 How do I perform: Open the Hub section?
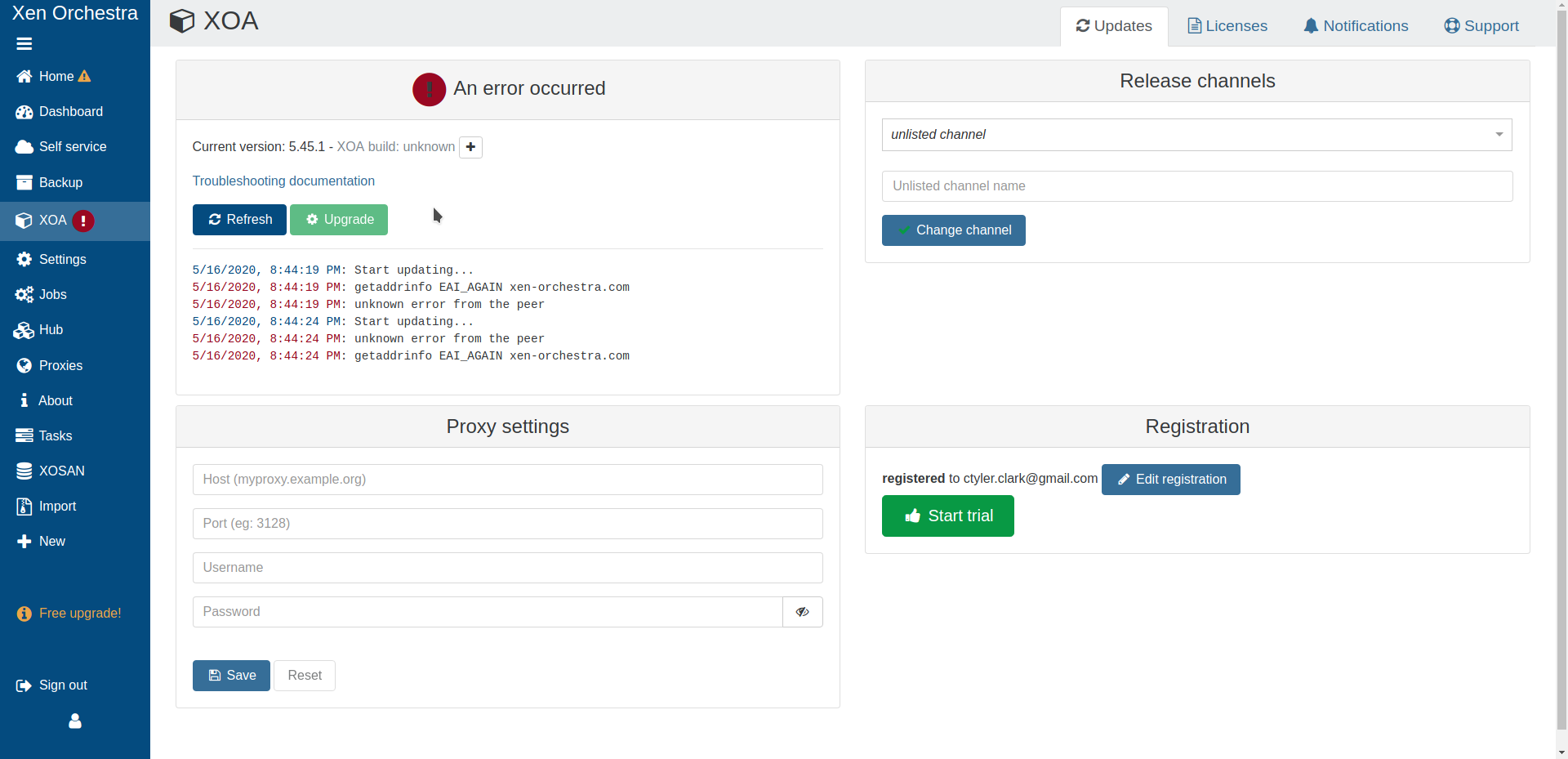point(50,330)
